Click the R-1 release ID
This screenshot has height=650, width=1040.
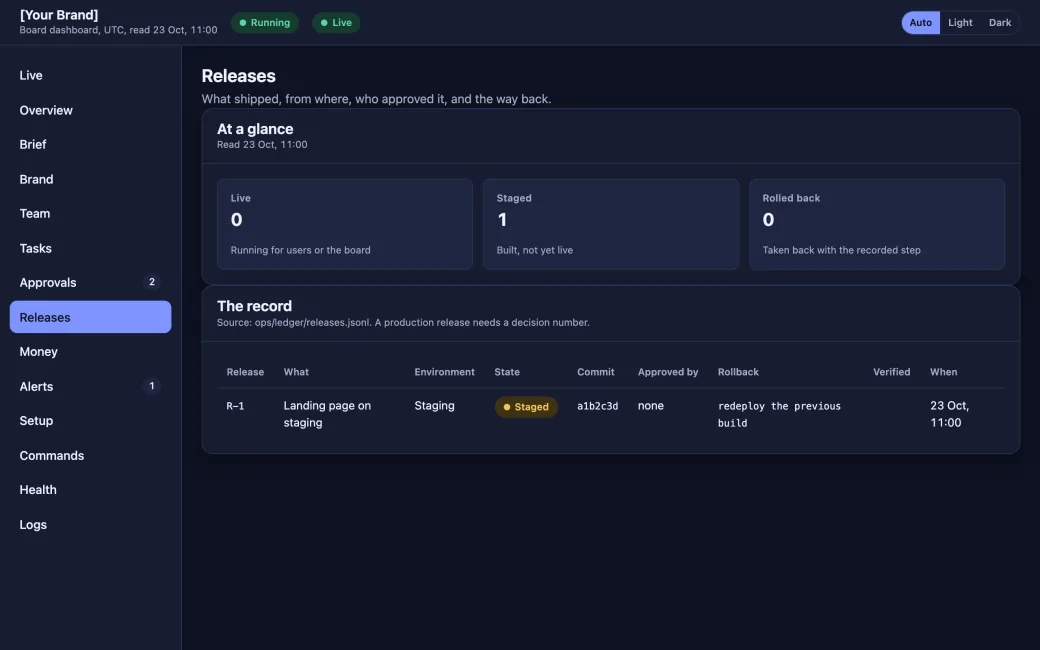235,406
